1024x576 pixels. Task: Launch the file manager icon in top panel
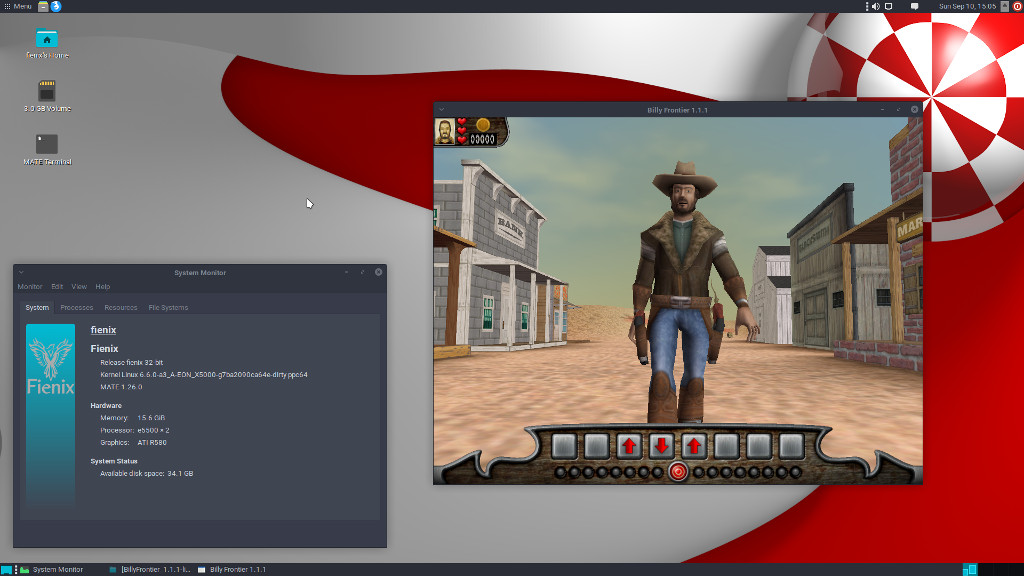click(x=43, y=6)
